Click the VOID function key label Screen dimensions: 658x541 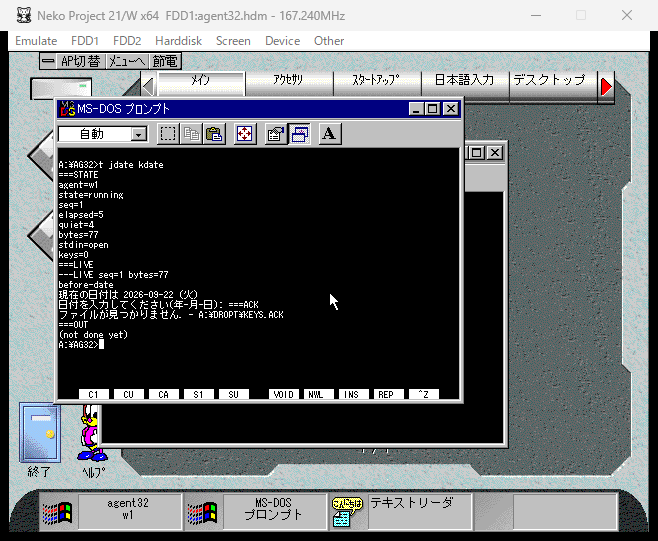(x=284, y=395)
